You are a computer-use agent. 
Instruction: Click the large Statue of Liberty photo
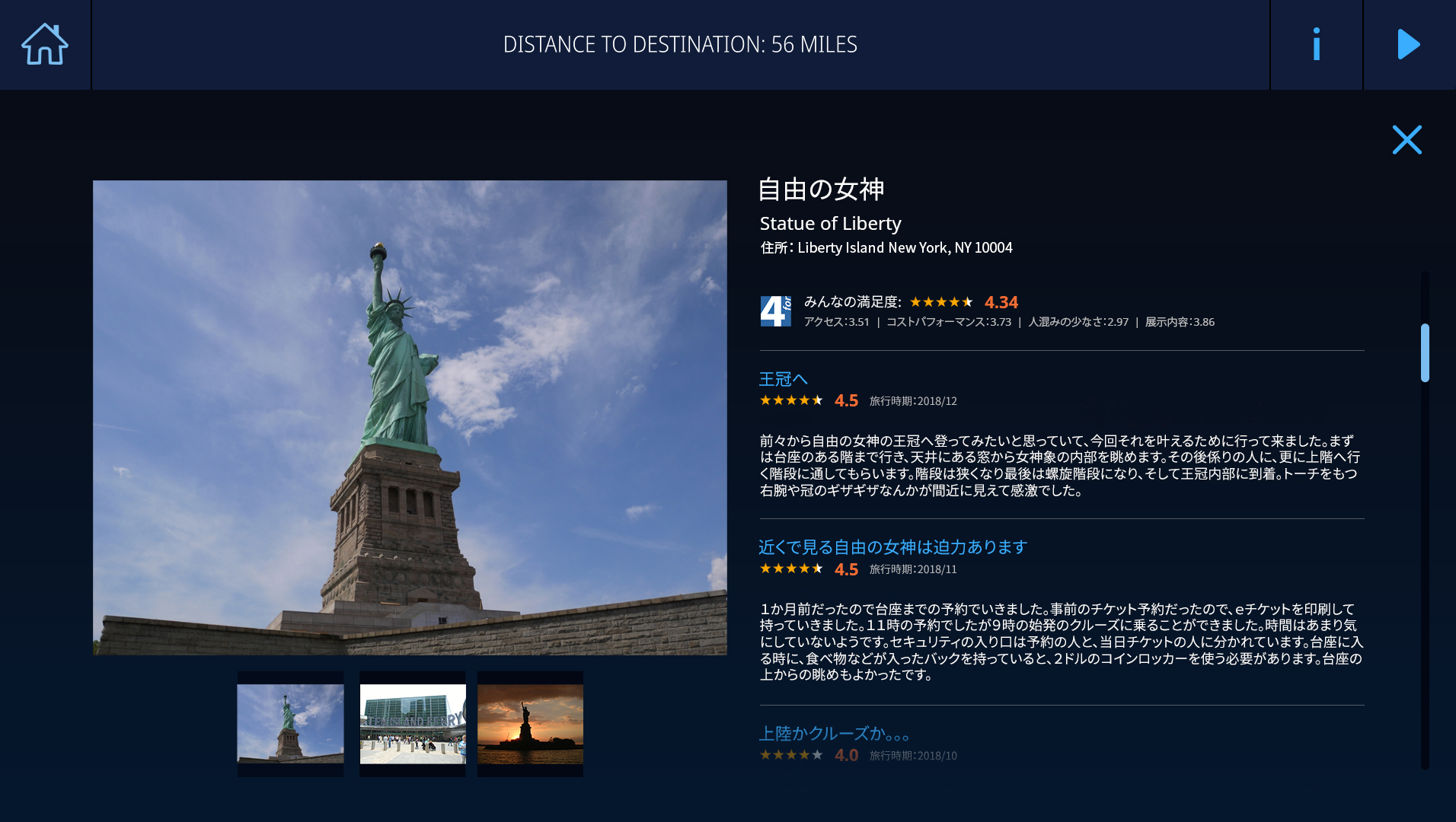(410, 418)
